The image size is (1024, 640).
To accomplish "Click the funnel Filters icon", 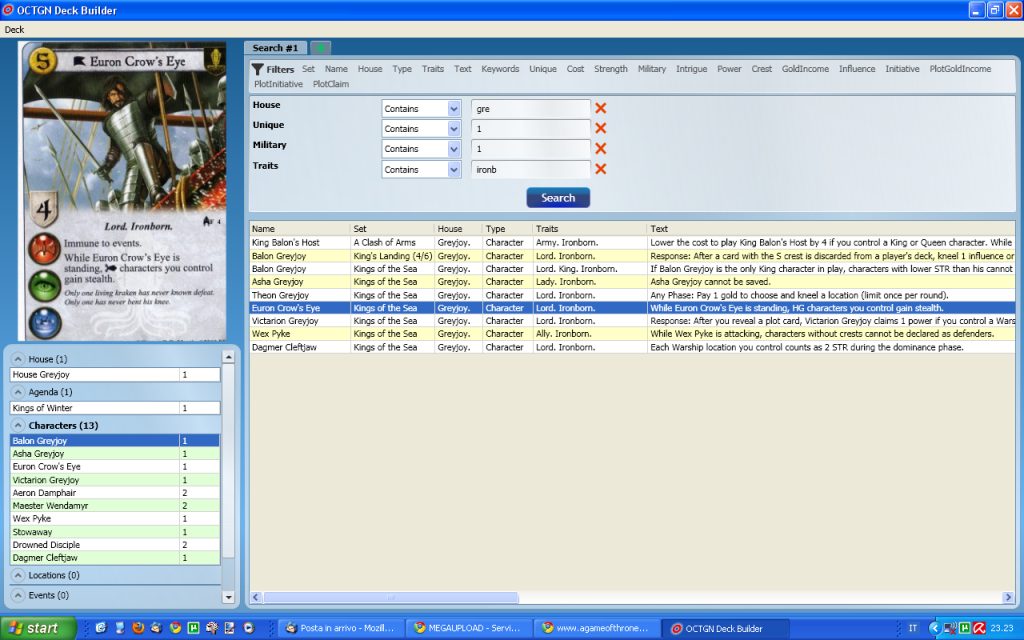I will [x=257, y=69].
